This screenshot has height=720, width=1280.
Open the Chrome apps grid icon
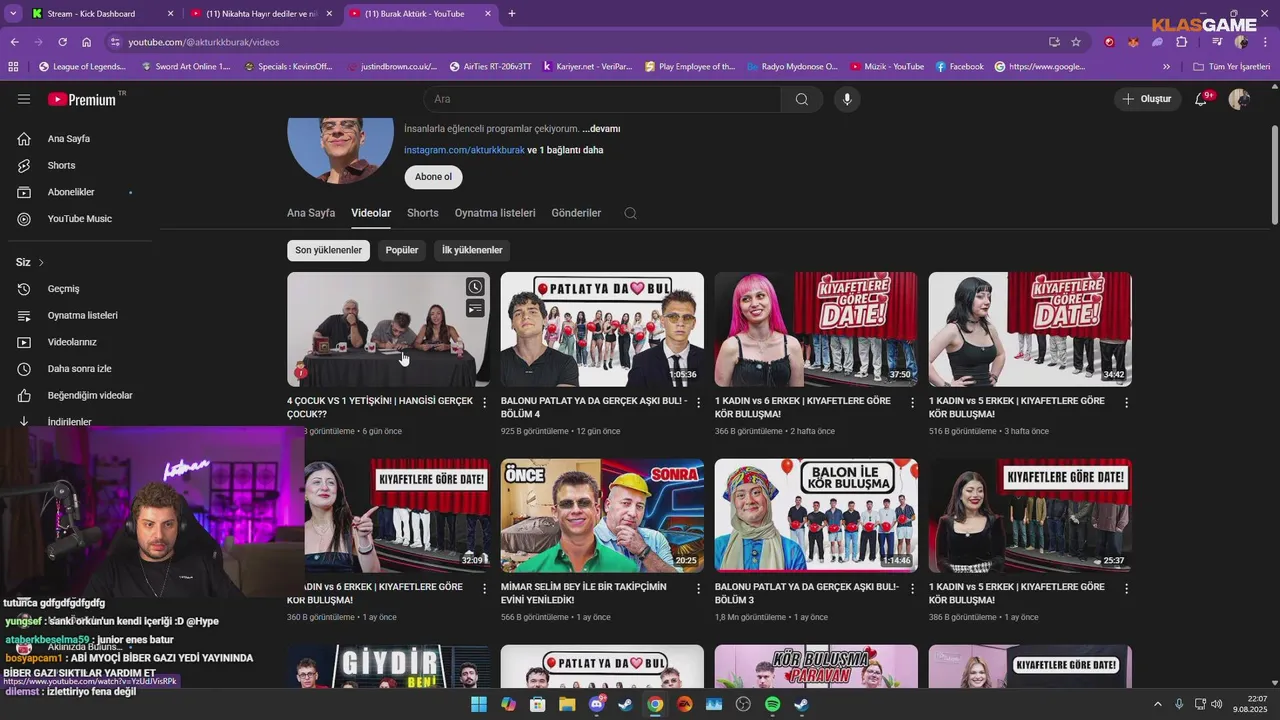tap(13, 66)
